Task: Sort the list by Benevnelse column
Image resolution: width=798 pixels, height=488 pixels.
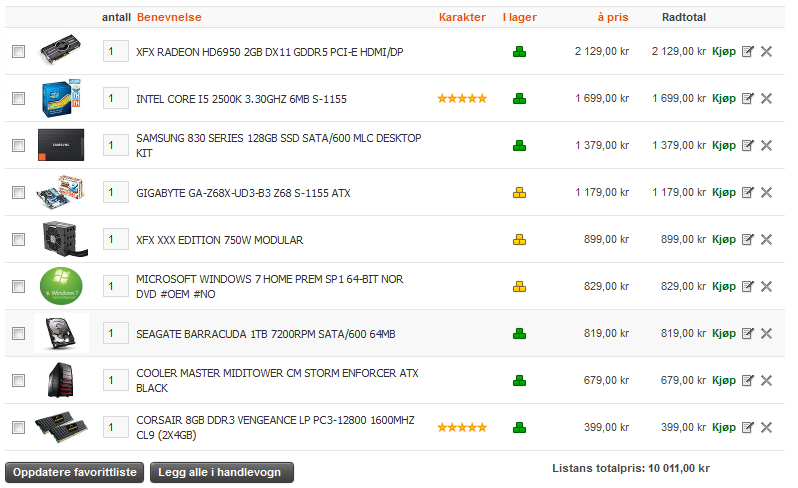Action: (169, 17)
